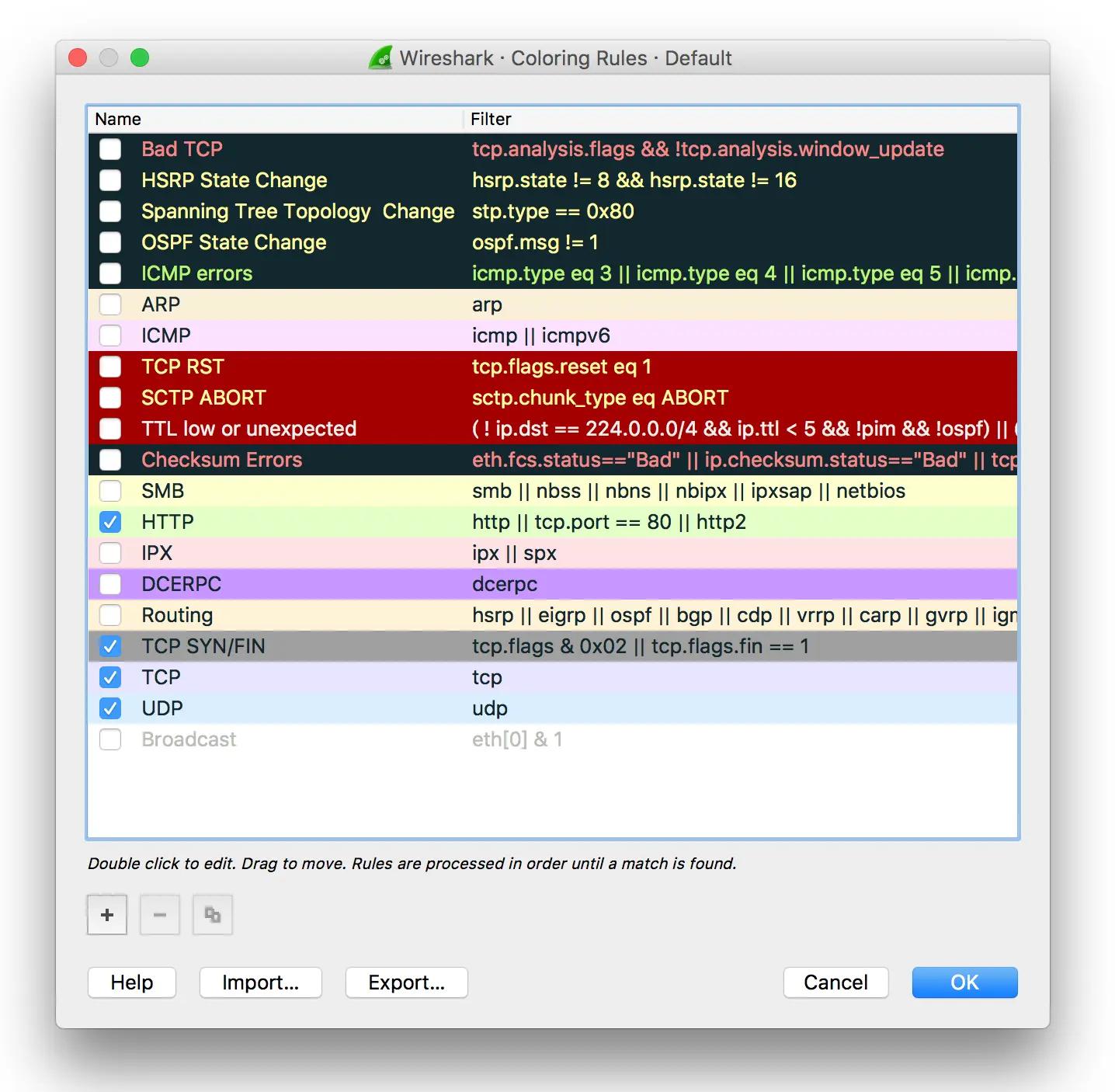
Task: Select the OSPF State Change rule name
Action: click(x=234, y=242)
